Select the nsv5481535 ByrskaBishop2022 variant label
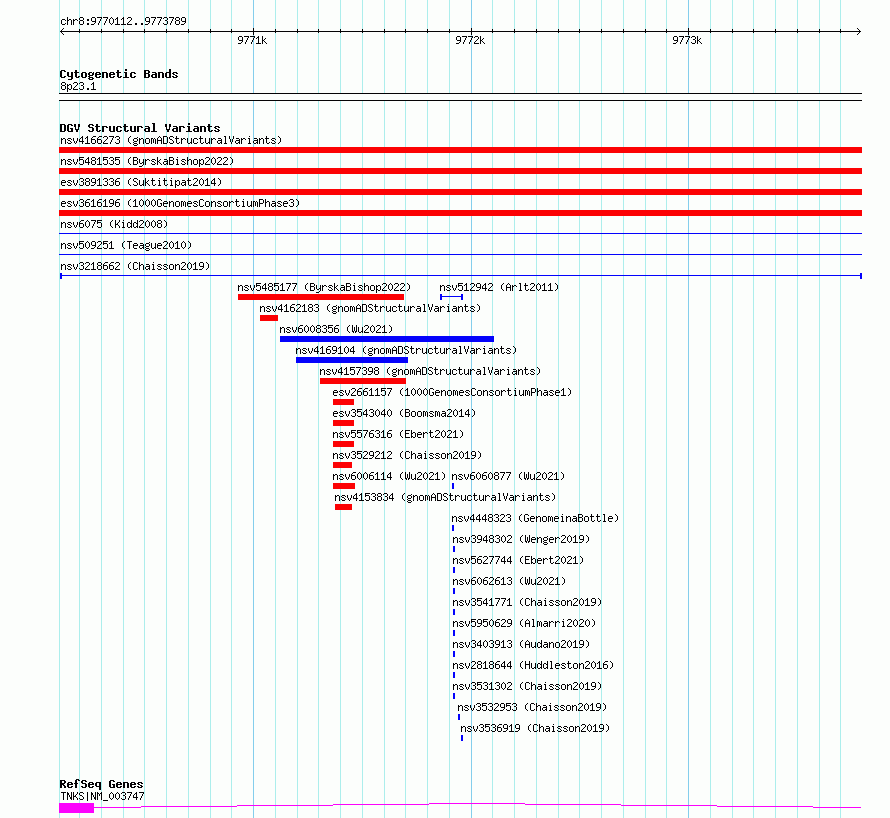Screen dimensions: 890x818 tap(147, 161)
